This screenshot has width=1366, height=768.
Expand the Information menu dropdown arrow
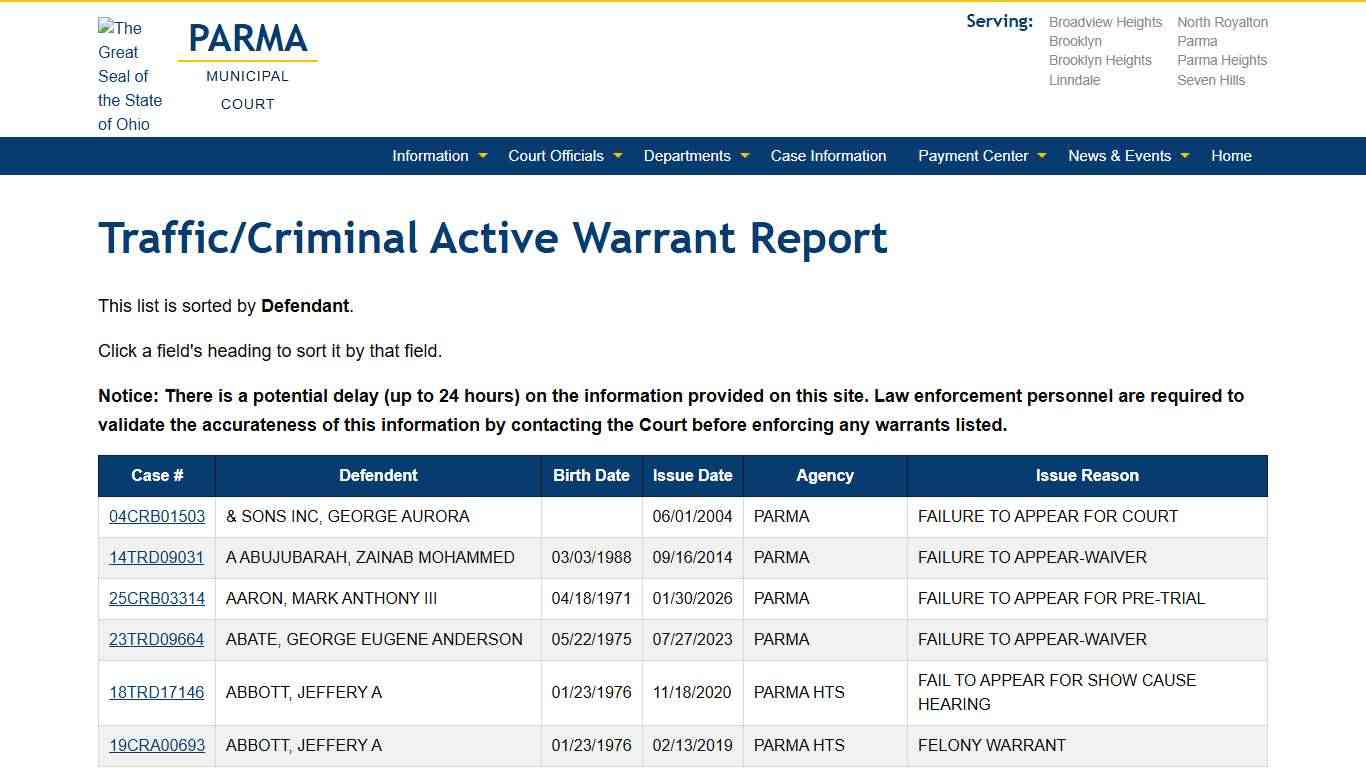click(483, 156)
